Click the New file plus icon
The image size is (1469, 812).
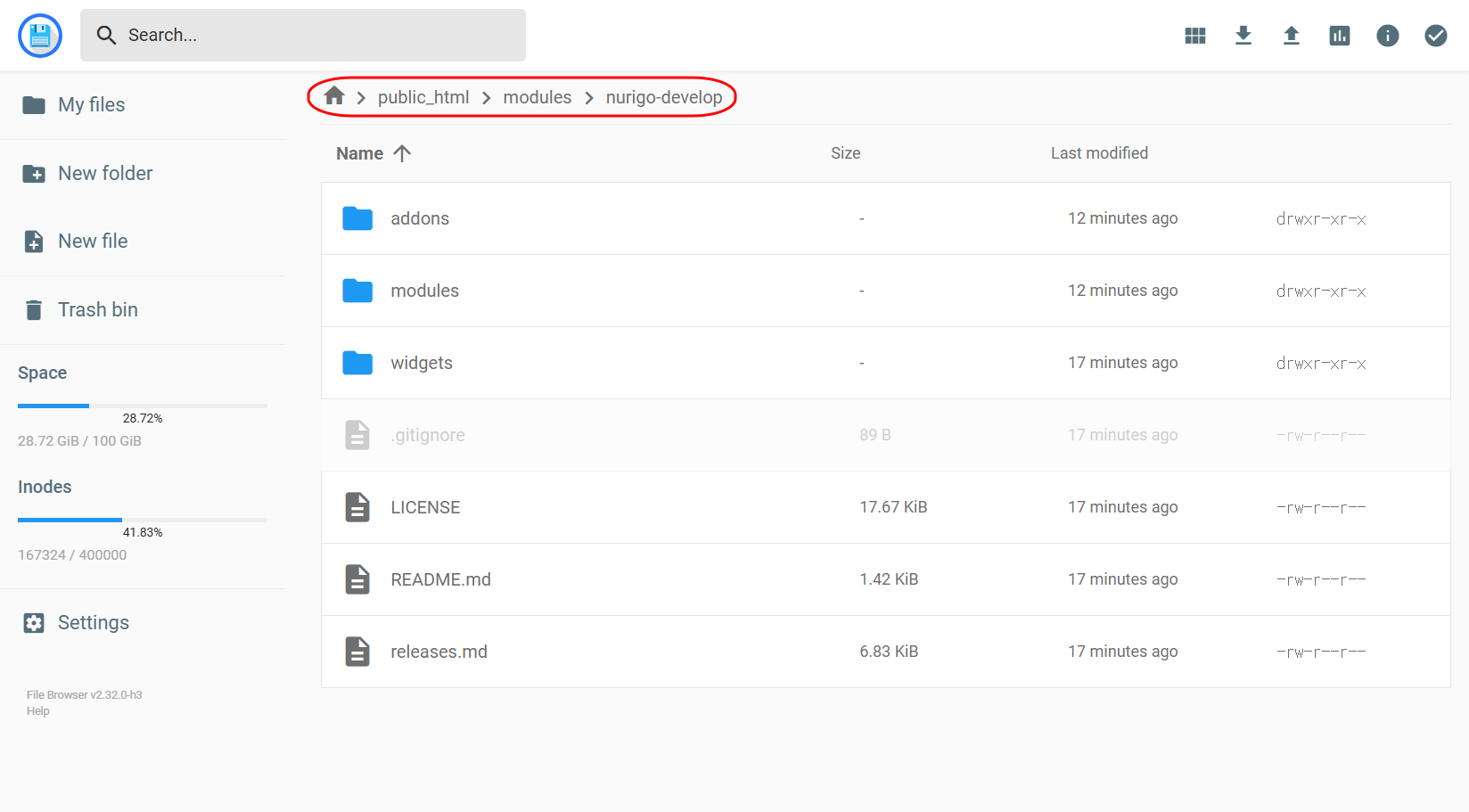[x=34, y=242]
